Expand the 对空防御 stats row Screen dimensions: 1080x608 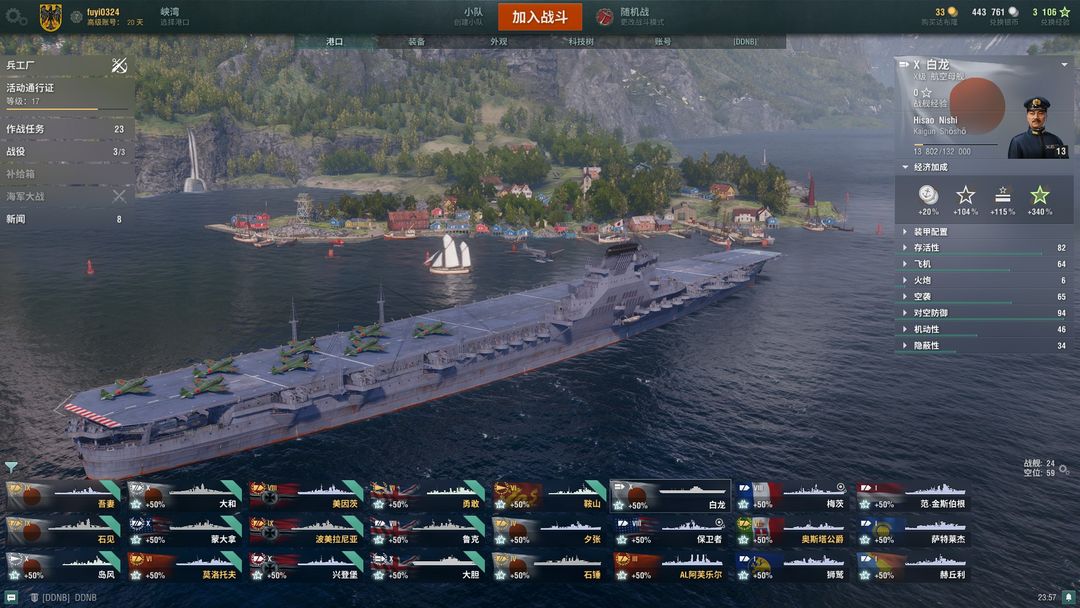point(985,313)
